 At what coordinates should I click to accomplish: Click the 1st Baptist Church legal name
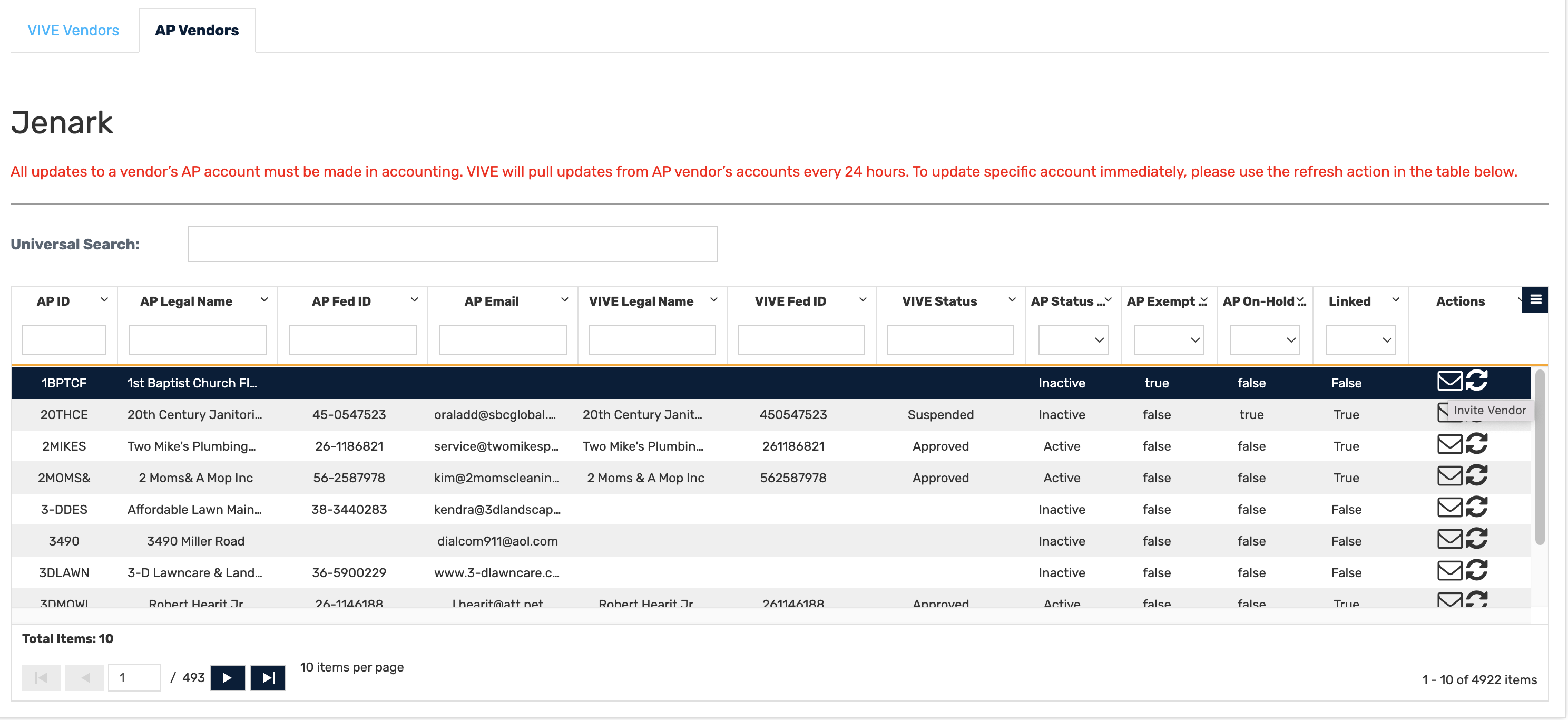point(192,383)
